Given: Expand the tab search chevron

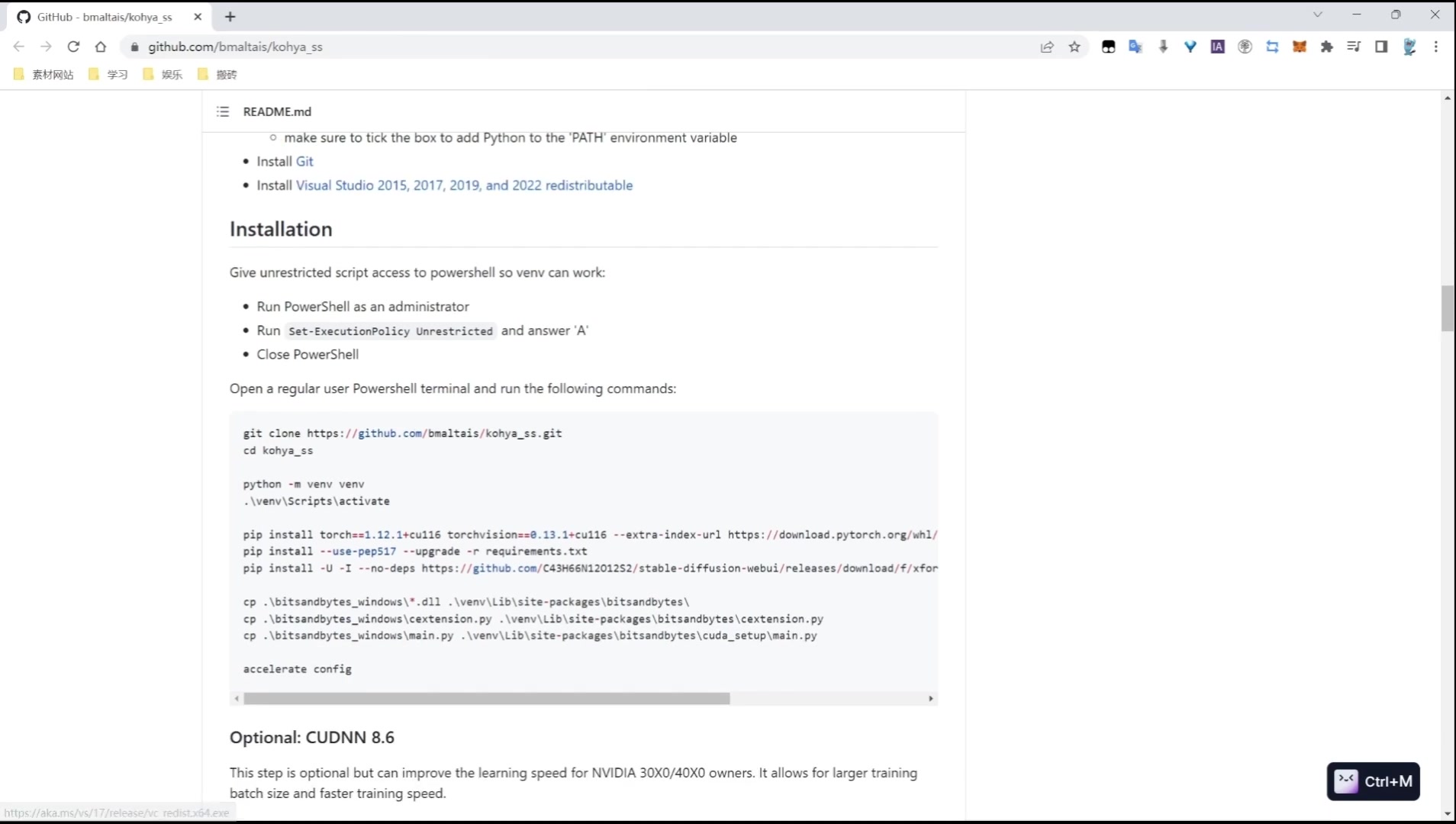Looking at the screenshot, I should (1318, 14).
